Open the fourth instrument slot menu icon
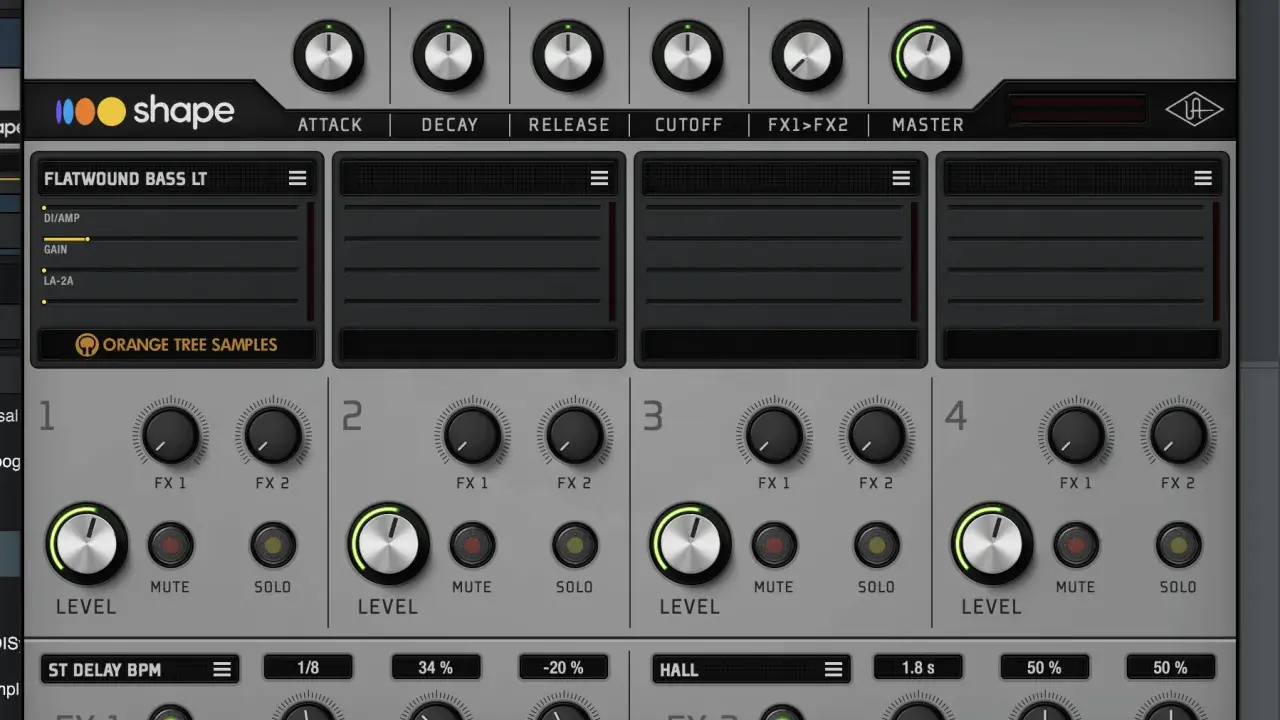Screen dimensions: 1280x720 click(x=1203, y=178)
